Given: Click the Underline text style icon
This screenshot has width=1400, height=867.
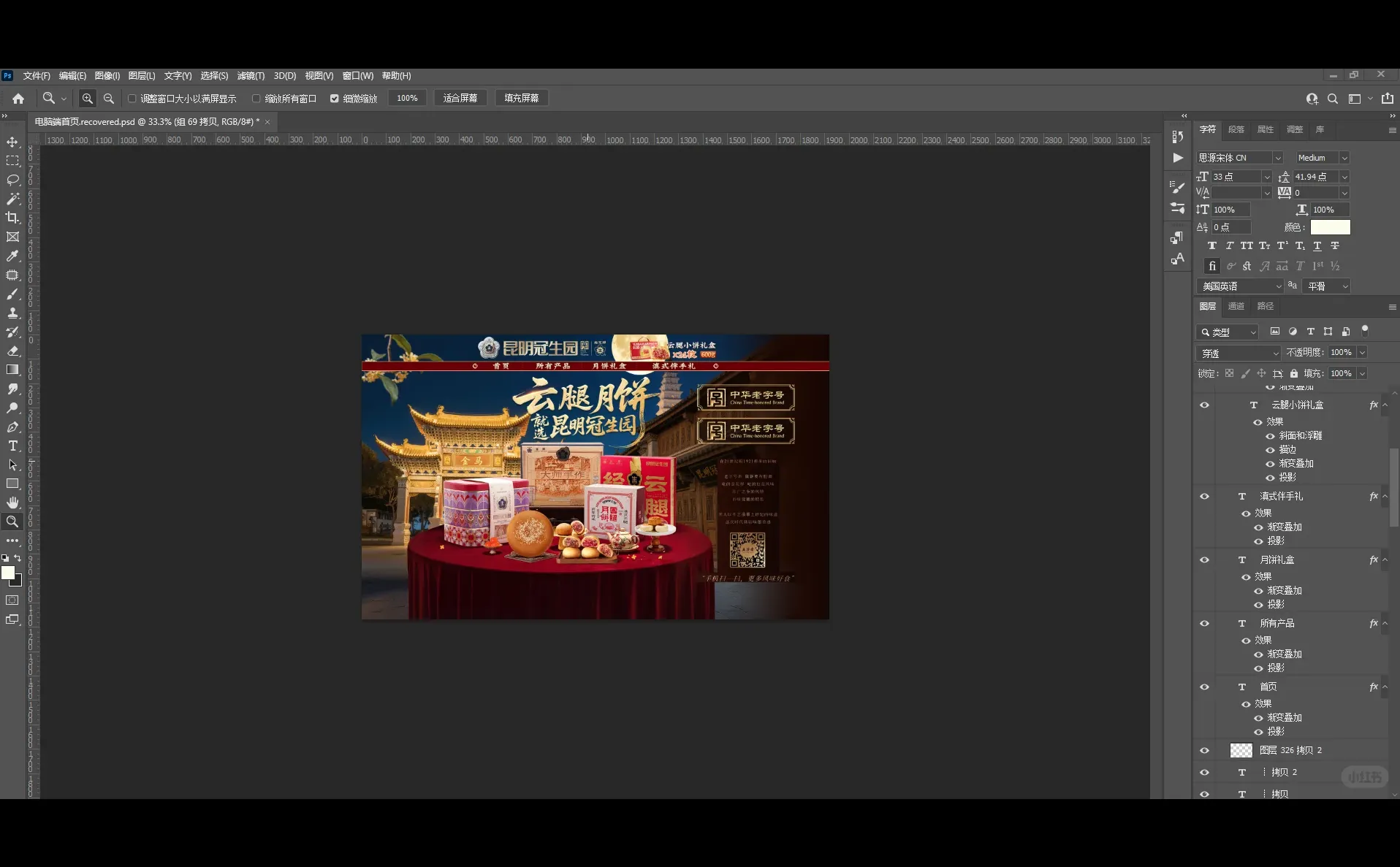Looking at the screenshot, I should 1317,246.
